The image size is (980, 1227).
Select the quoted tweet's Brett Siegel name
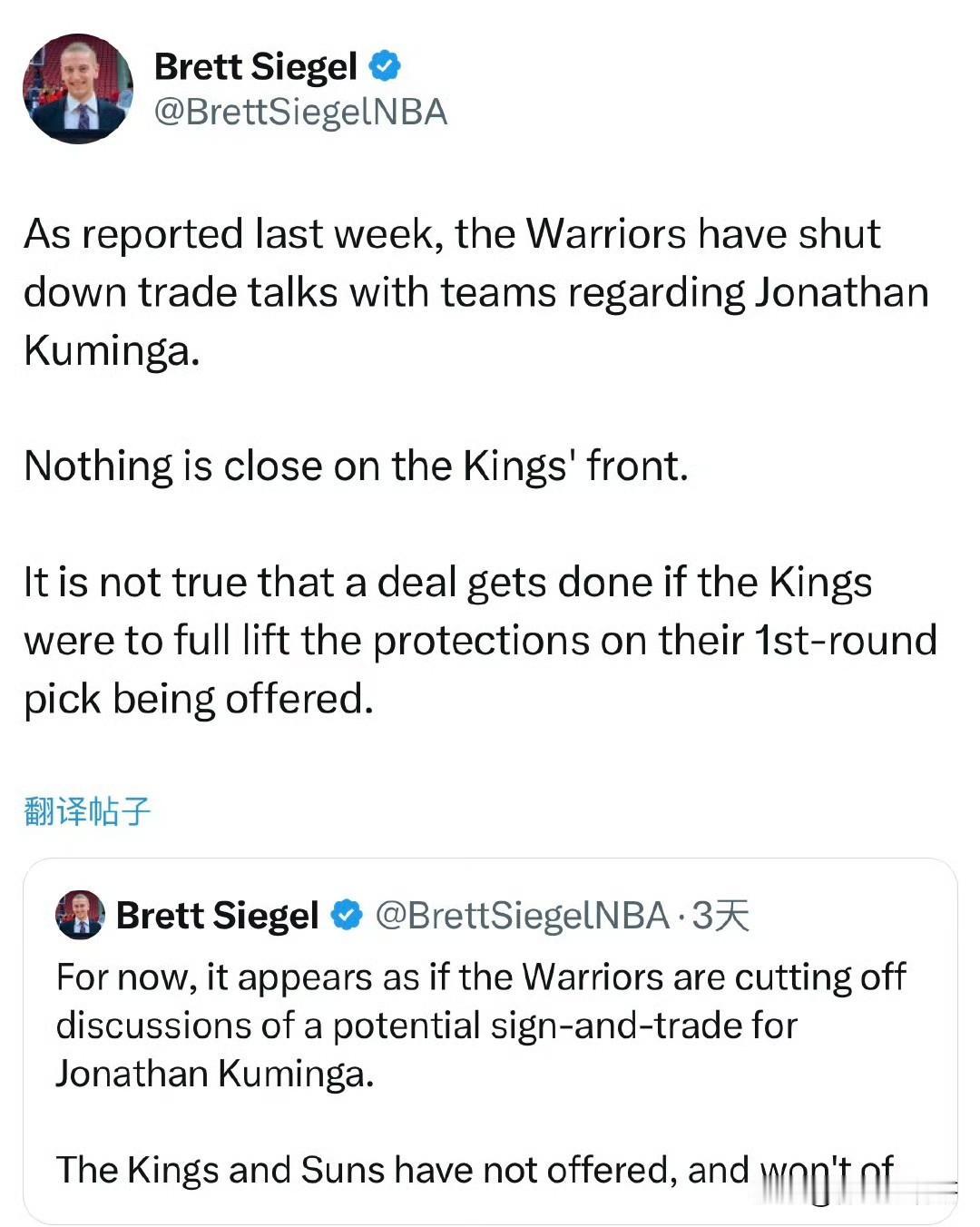pos(217,916)
